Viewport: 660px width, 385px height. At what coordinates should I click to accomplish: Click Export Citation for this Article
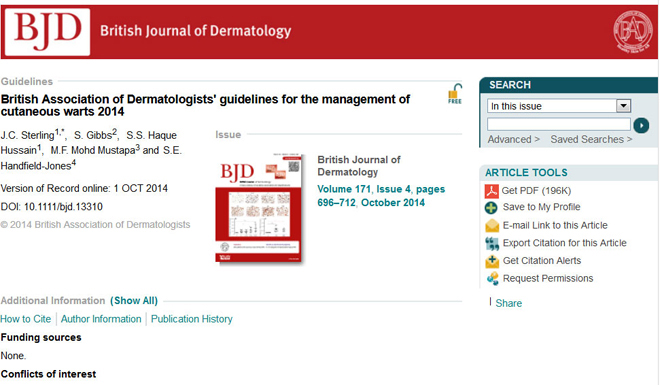pyautogui.click(x=564, y=243)
